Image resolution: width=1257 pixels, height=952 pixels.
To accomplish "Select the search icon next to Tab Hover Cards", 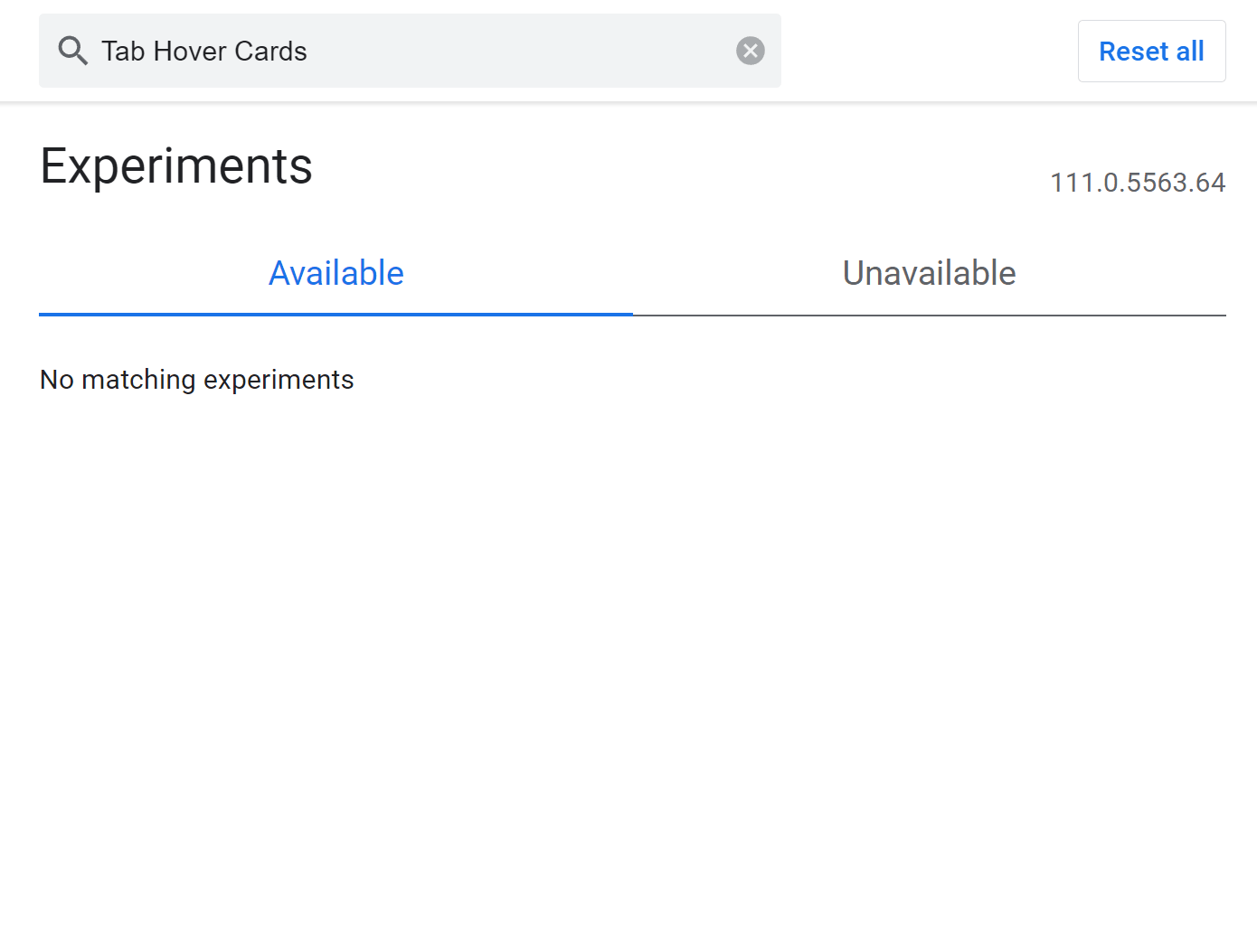I will (73, 51).
